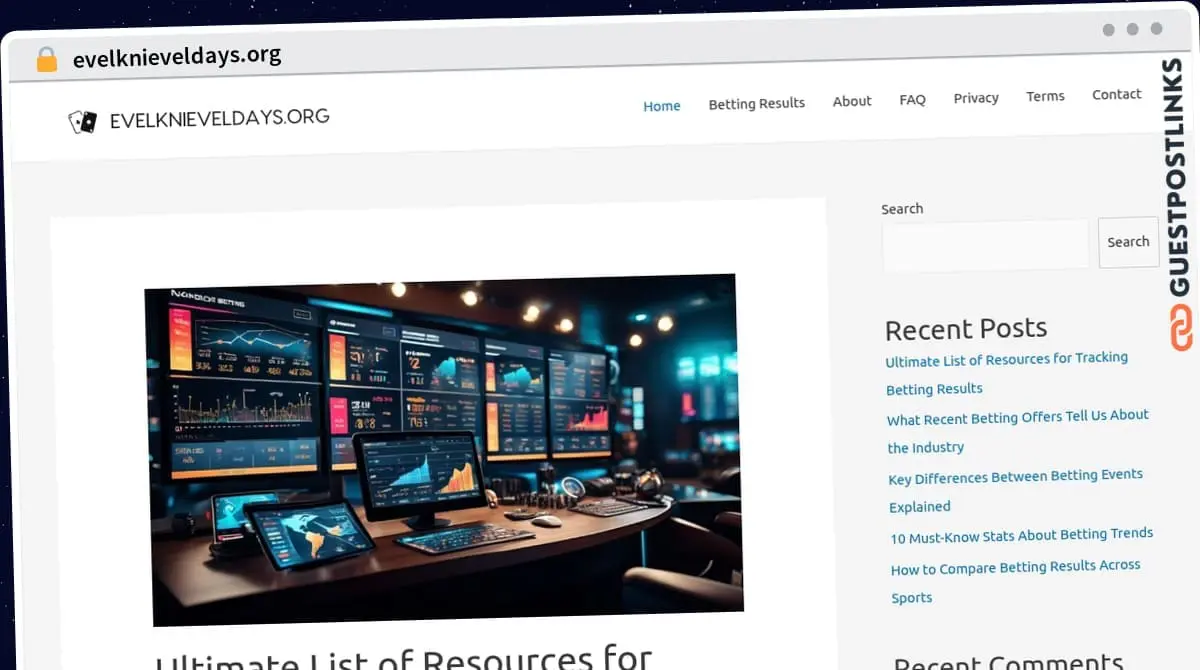Click the Guestpostlinks chain-link logo icon

click(1181, 328)
